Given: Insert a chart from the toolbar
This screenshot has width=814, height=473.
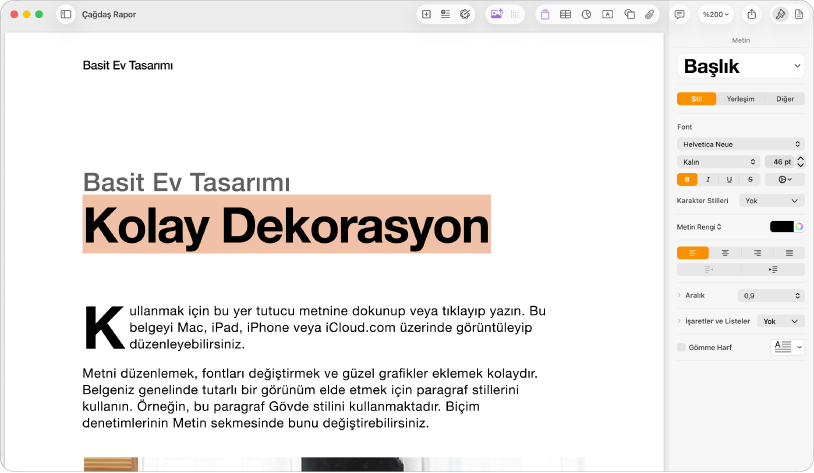Looking at the screenshot, I should (586, 15).
